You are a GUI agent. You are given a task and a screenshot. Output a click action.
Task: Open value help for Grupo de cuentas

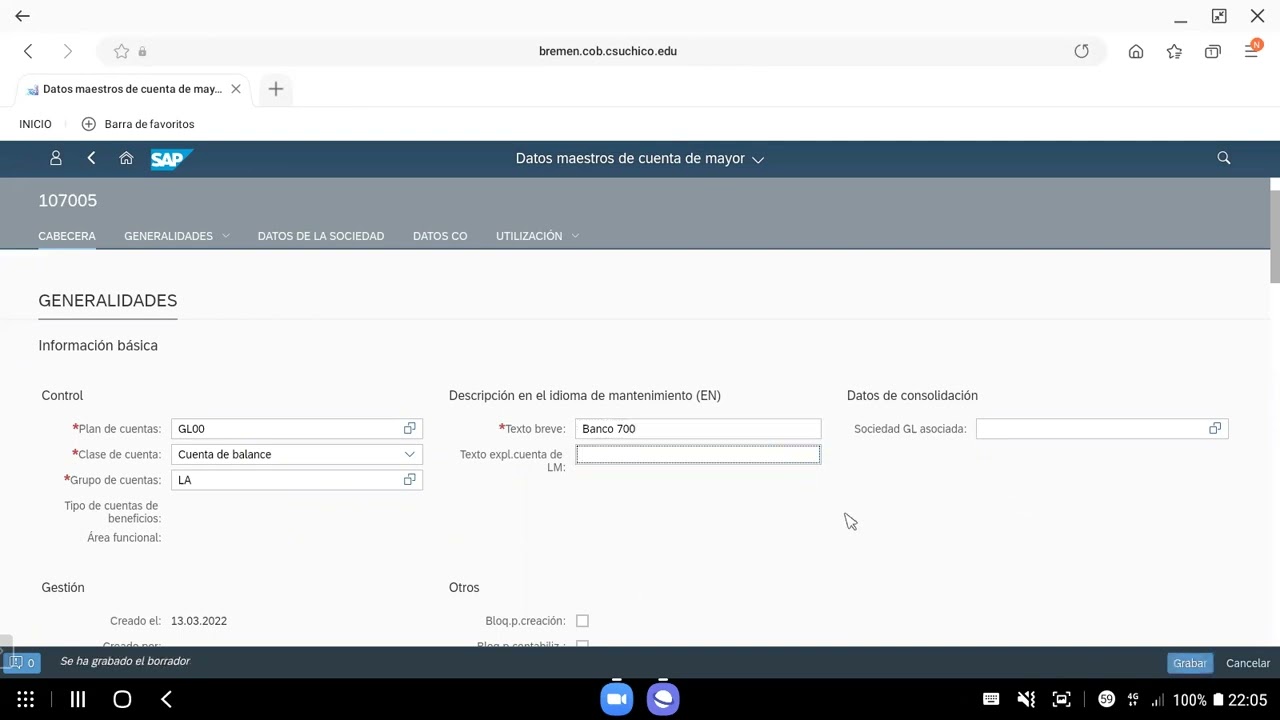409,480
